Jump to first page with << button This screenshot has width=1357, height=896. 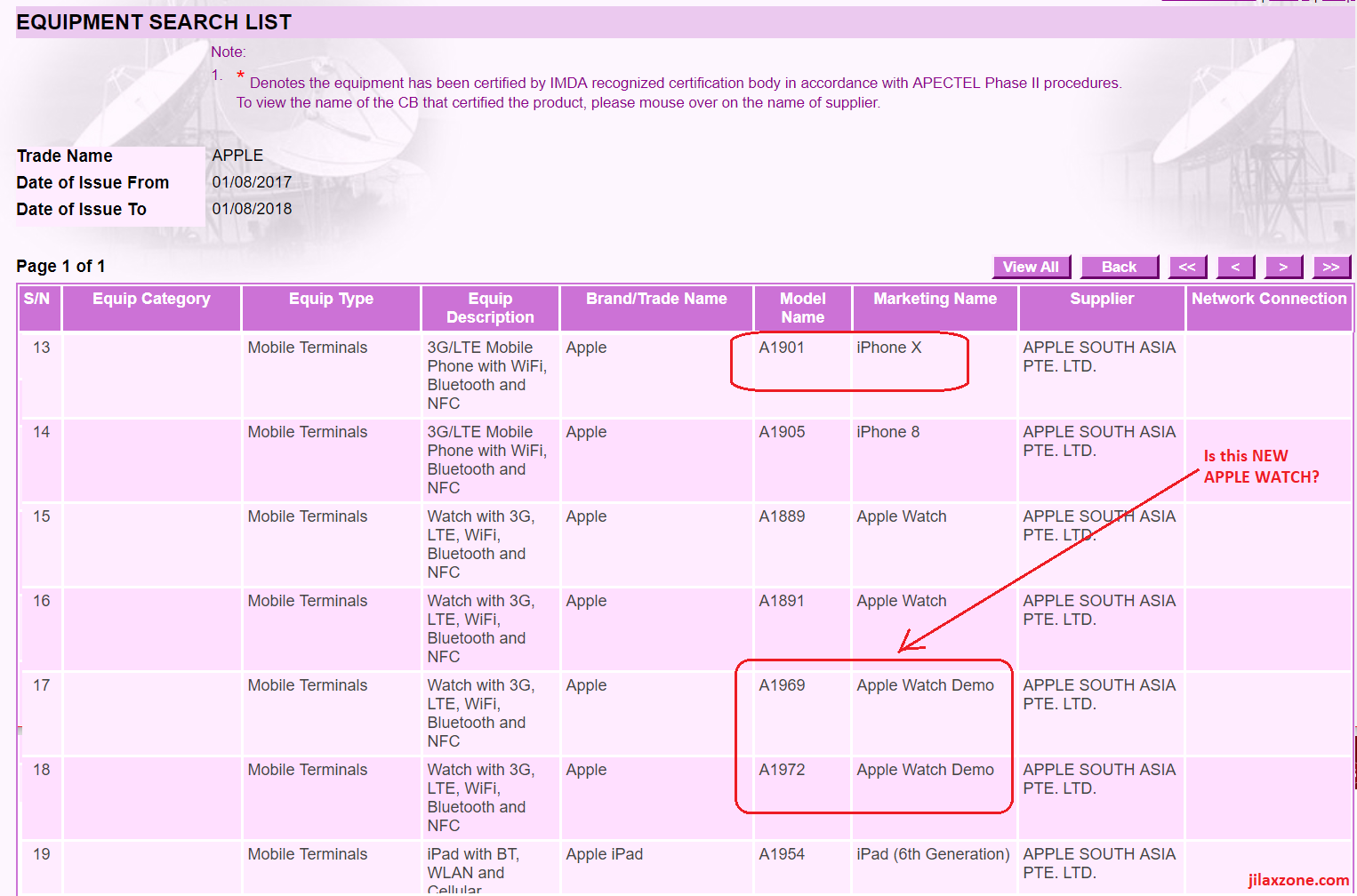click(x=1187, y=267)
